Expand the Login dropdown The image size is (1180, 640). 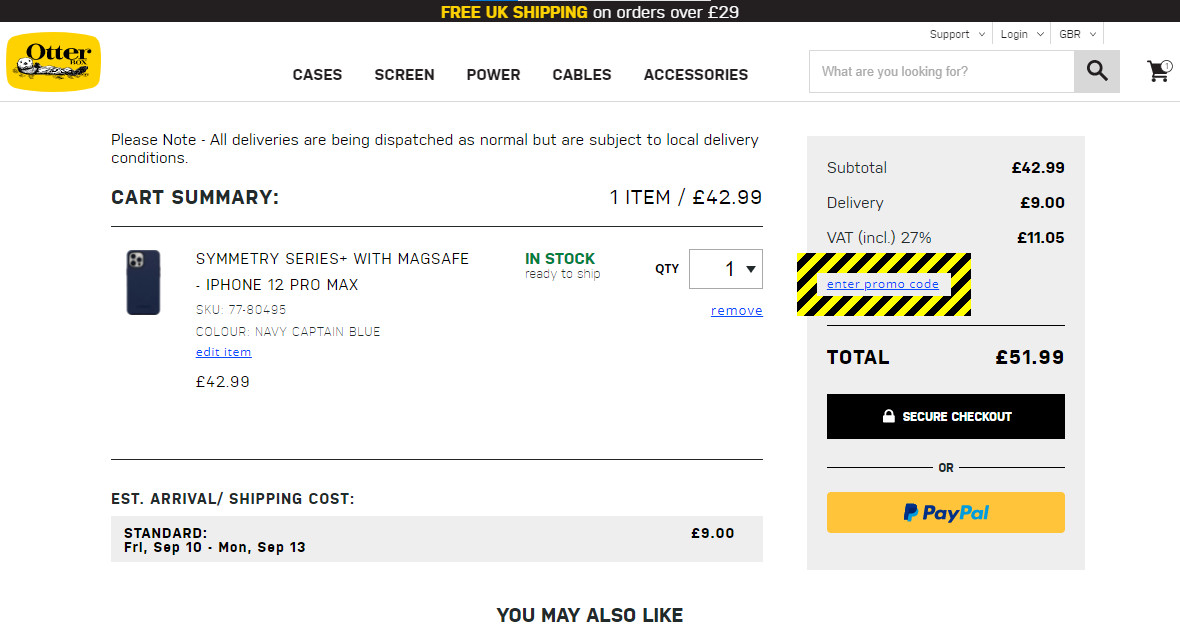click(x=1021, y=34)
